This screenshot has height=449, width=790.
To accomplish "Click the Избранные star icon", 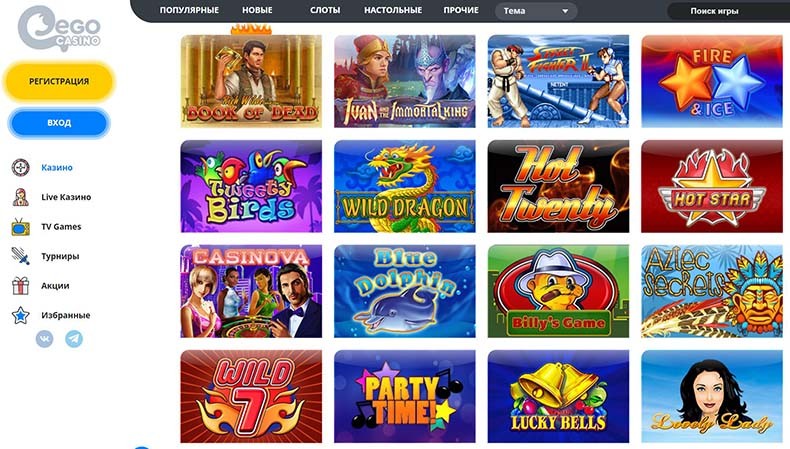I will pyautogui.click(x=21, y=315).
